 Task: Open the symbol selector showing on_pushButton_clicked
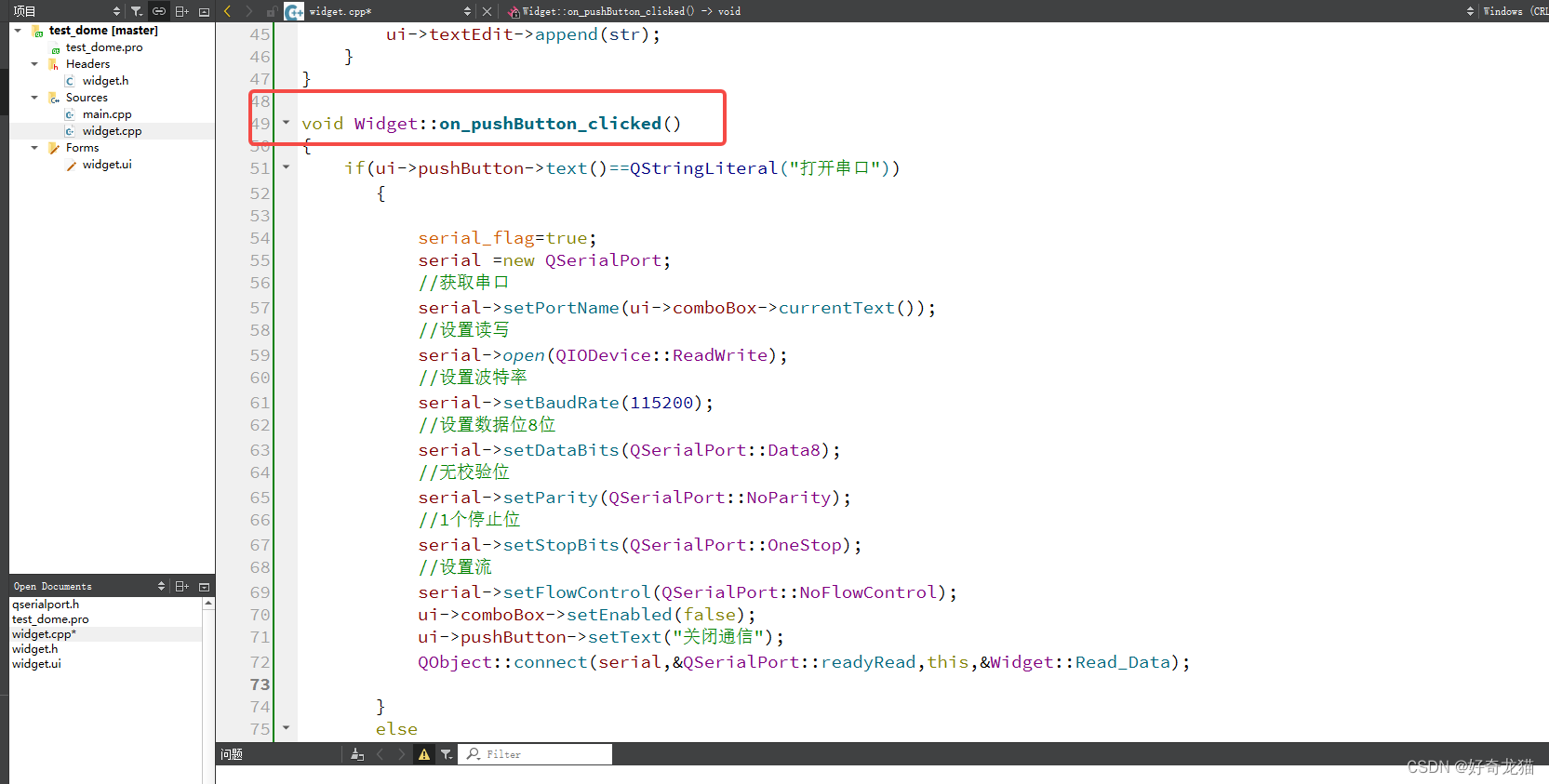pyautogui.click(x=631, y=11)
